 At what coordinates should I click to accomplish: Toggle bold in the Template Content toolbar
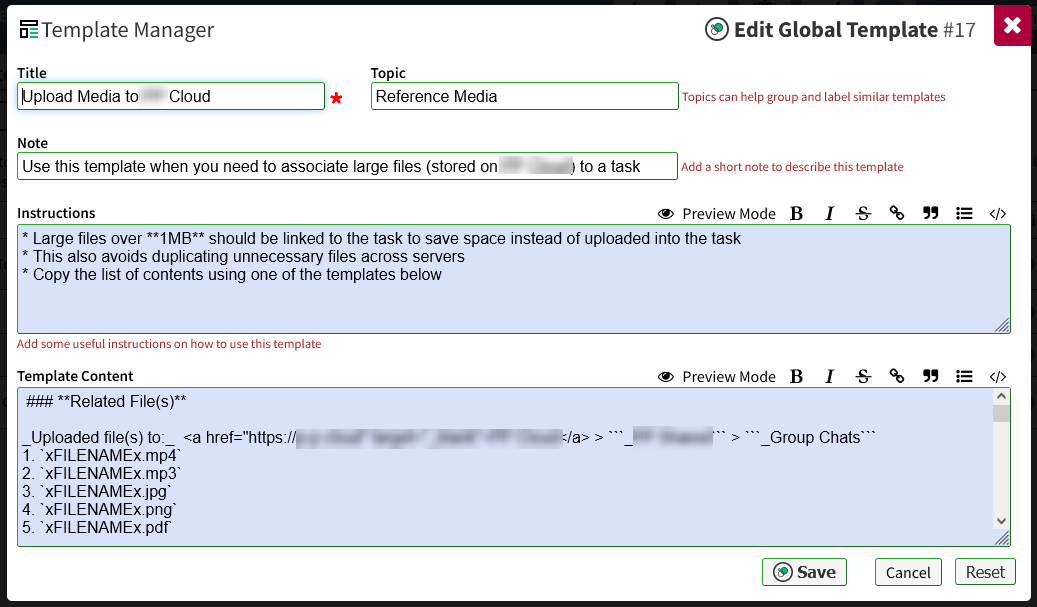click(796, 376)
